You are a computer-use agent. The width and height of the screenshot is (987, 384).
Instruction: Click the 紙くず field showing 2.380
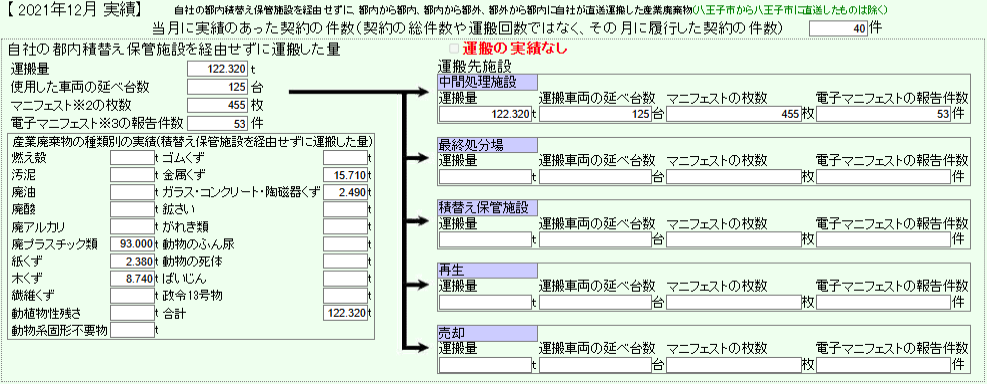tap(132, 261)
